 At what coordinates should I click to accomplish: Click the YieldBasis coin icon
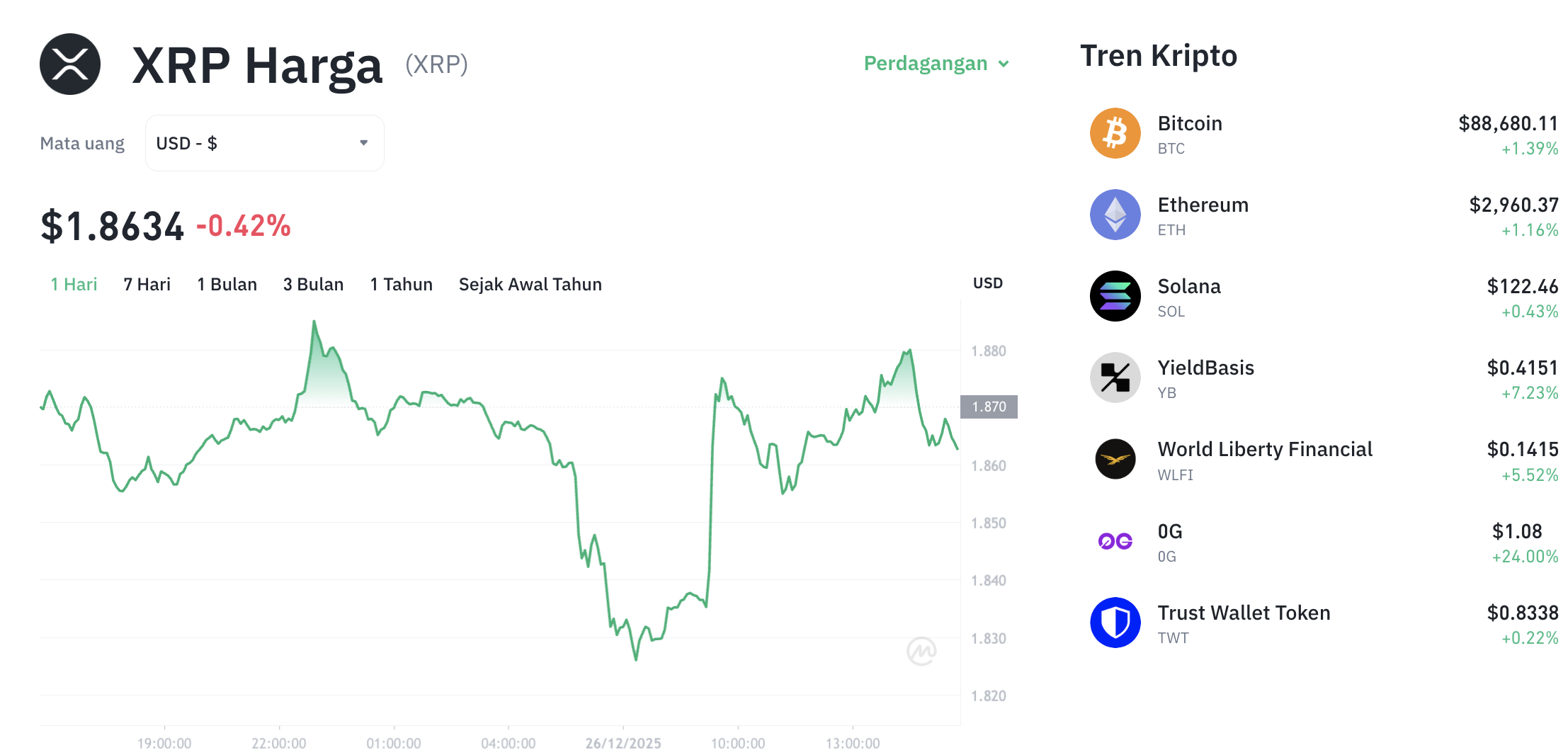[1115, 377]
